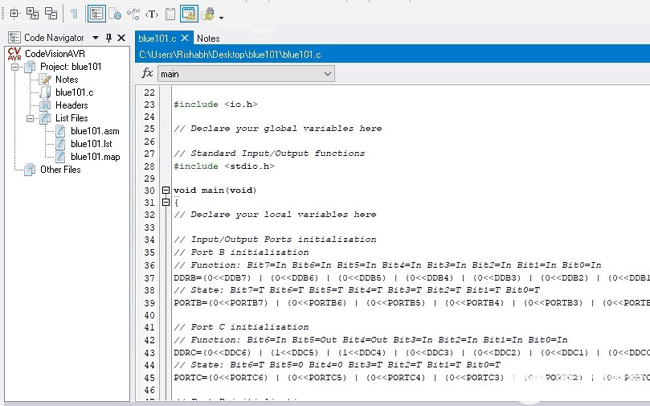Click the collapse all folds toolbar icon

(x=51, y=14)
